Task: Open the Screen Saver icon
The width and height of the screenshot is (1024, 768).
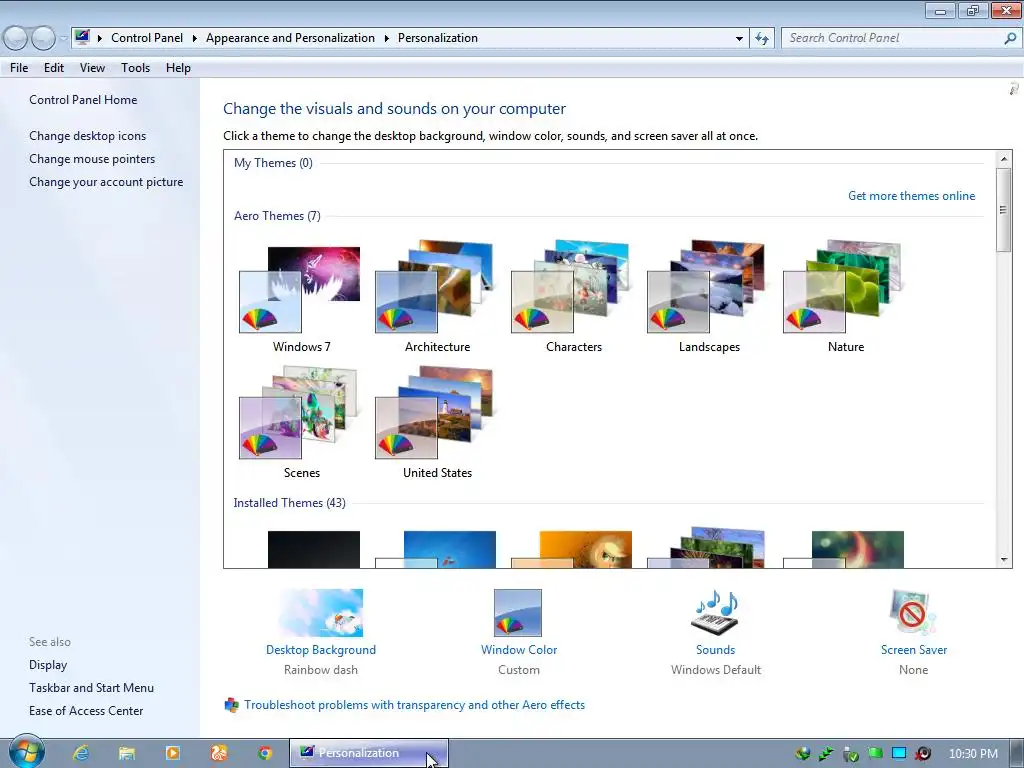Action: pyautogui.click(x=913, y=613)
